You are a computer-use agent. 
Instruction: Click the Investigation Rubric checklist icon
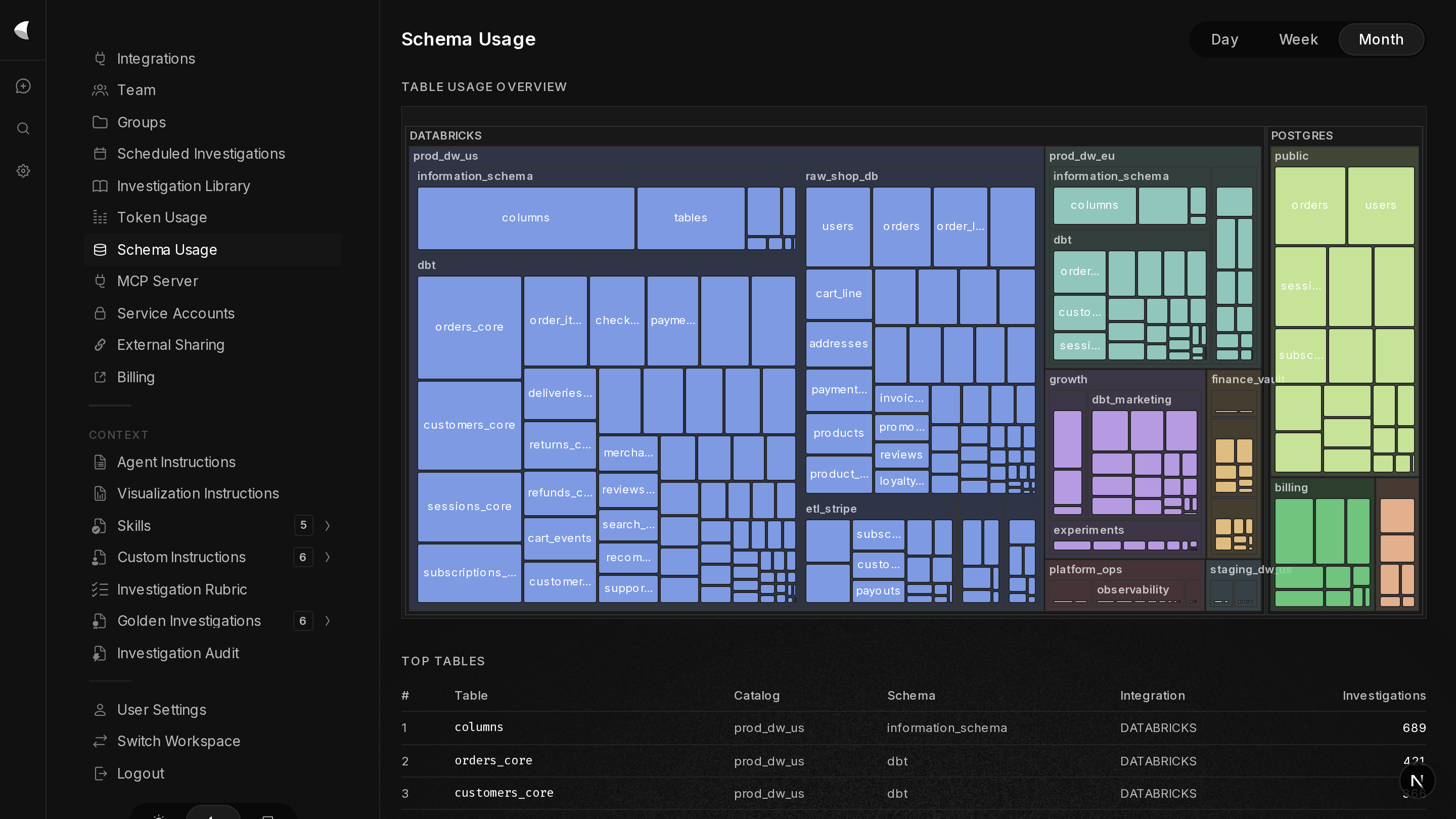[100, 589]
